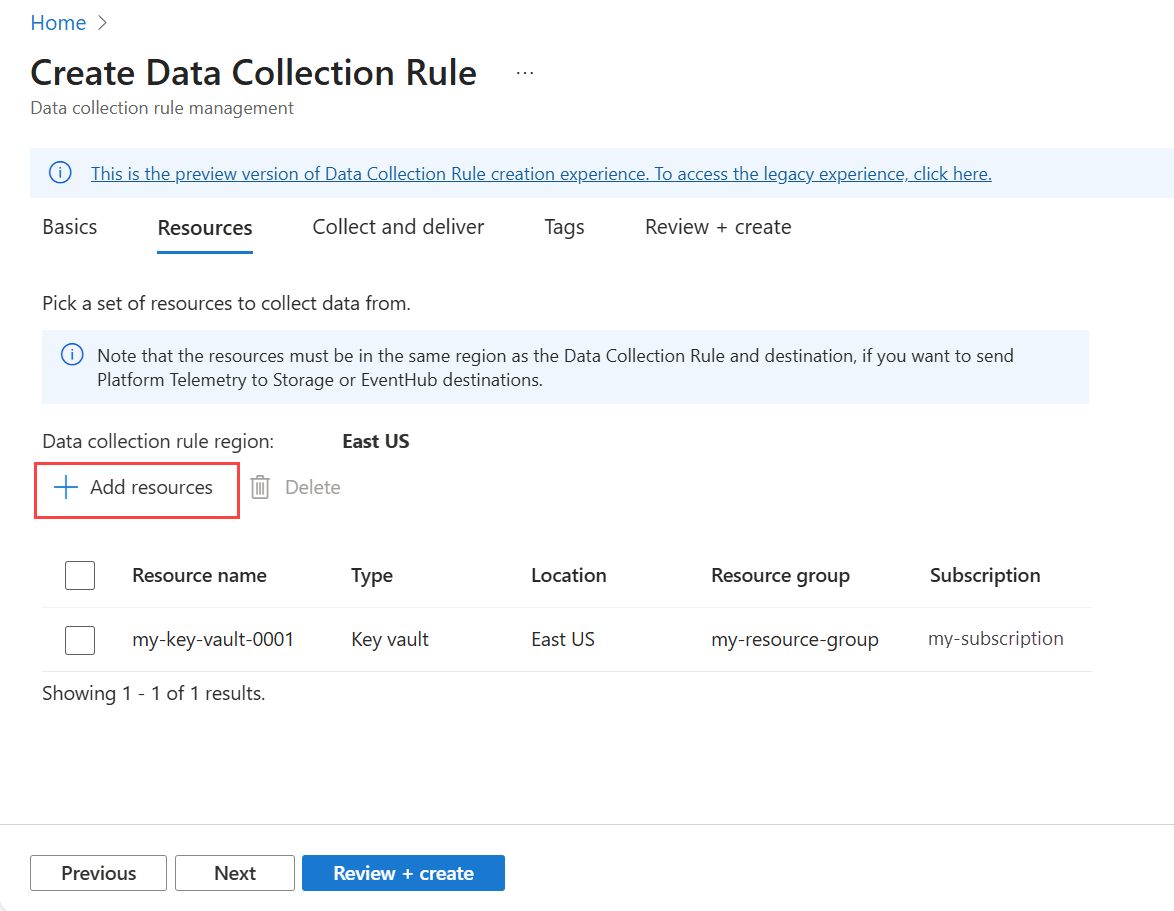Navigate to Home breadcrumb link

click(58, 23)
